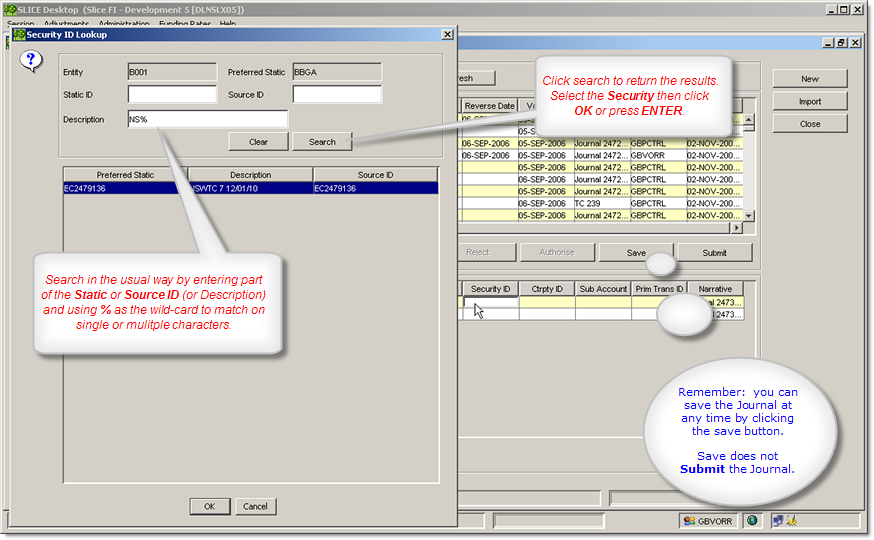874x540 pixels.
Task: Click the Source ID input field
Action: pyautogui.click(x=337, y=95)
